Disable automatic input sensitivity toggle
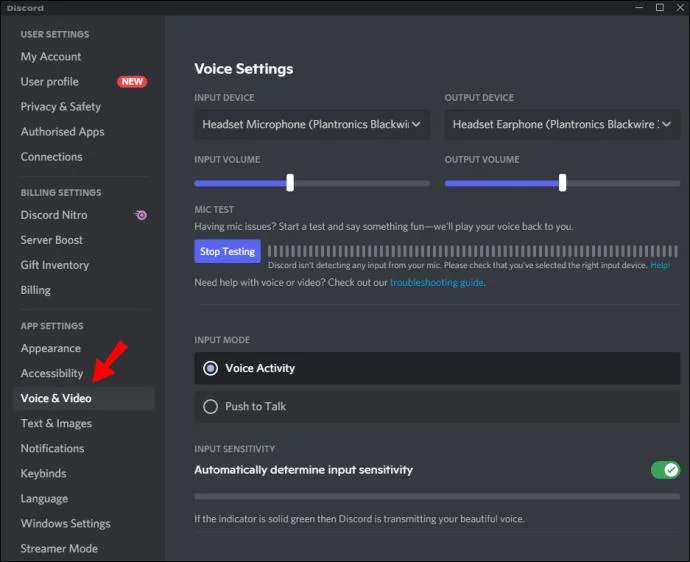Screen dimensions: 690x562 (665, 470)
